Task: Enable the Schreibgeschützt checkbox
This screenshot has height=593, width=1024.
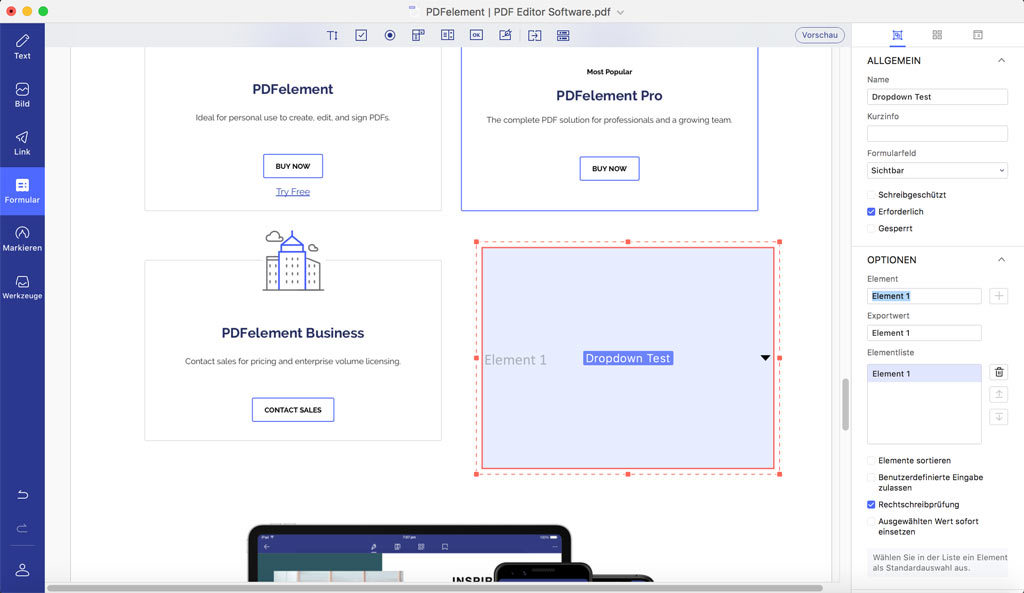Action: [x=871, y=195]
